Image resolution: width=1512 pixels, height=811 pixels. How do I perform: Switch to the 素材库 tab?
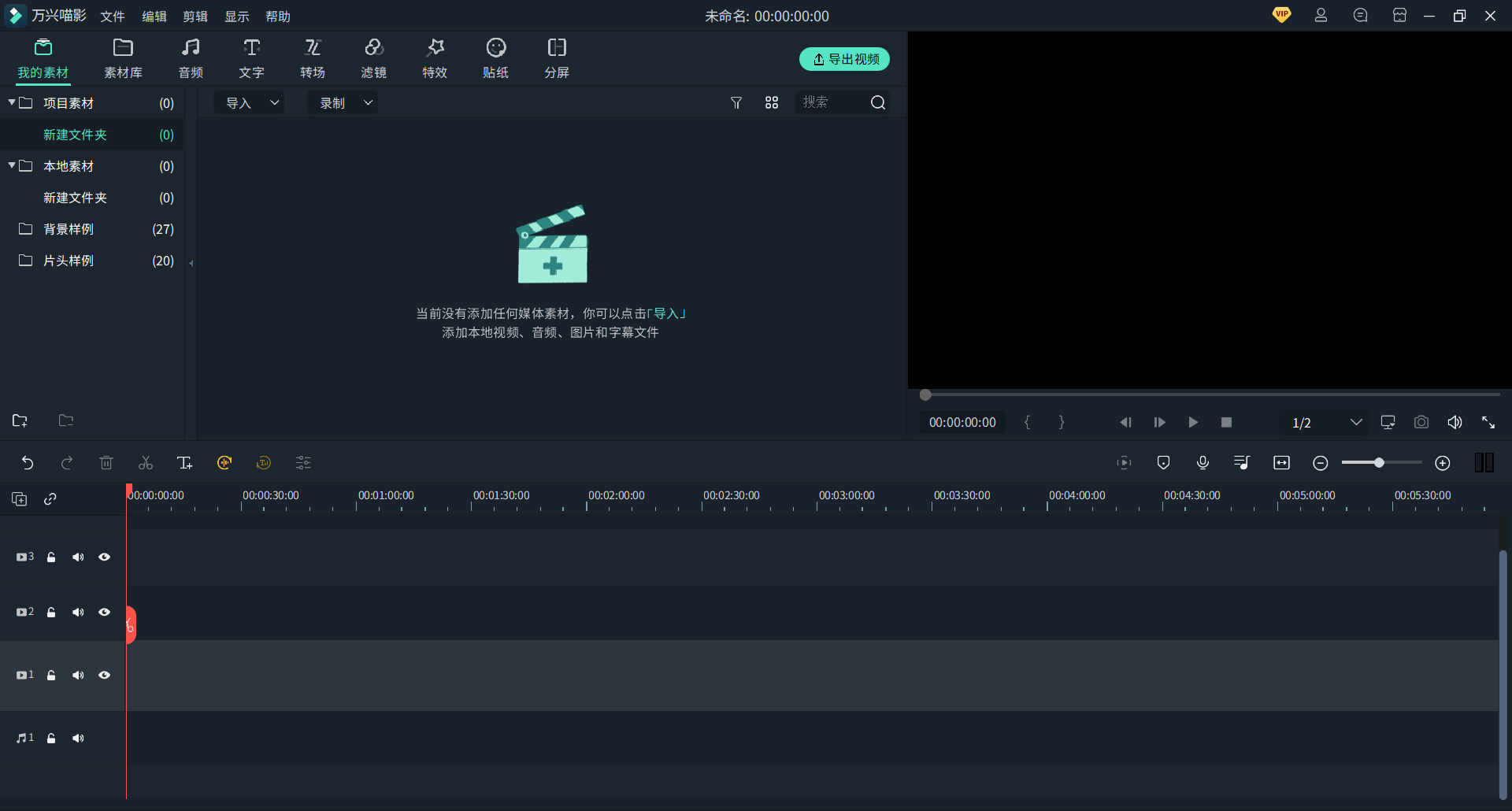123,57
